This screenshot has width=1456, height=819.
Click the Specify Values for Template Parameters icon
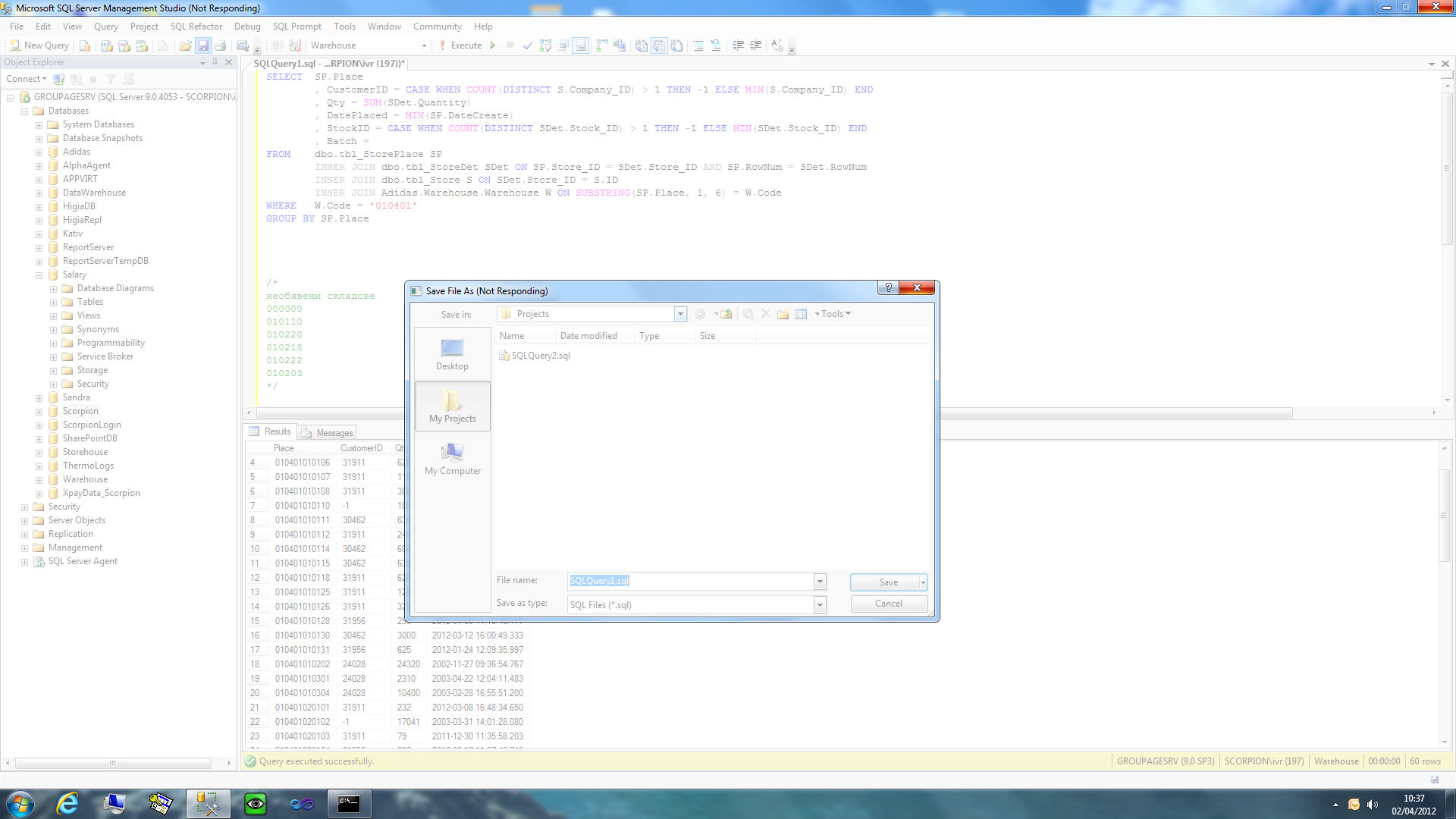777,45
